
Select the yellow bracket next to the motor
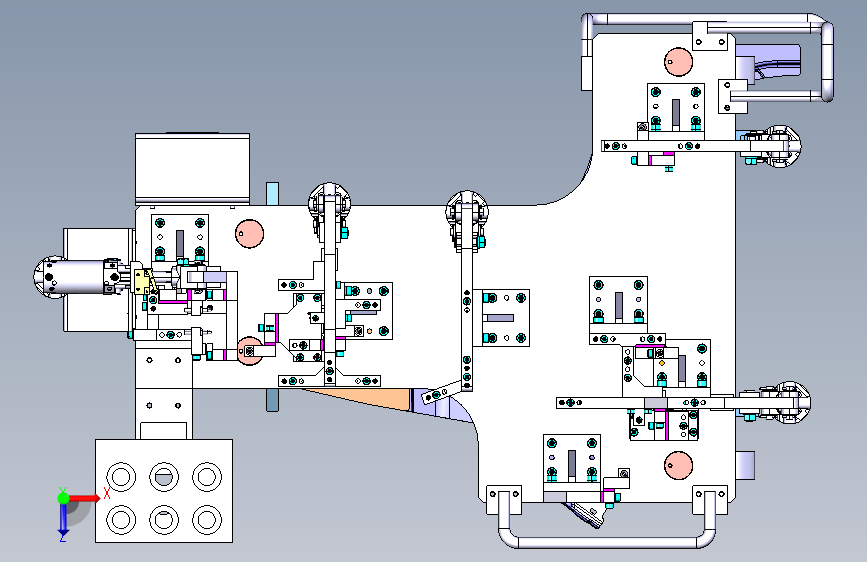[x=143, y=282]
